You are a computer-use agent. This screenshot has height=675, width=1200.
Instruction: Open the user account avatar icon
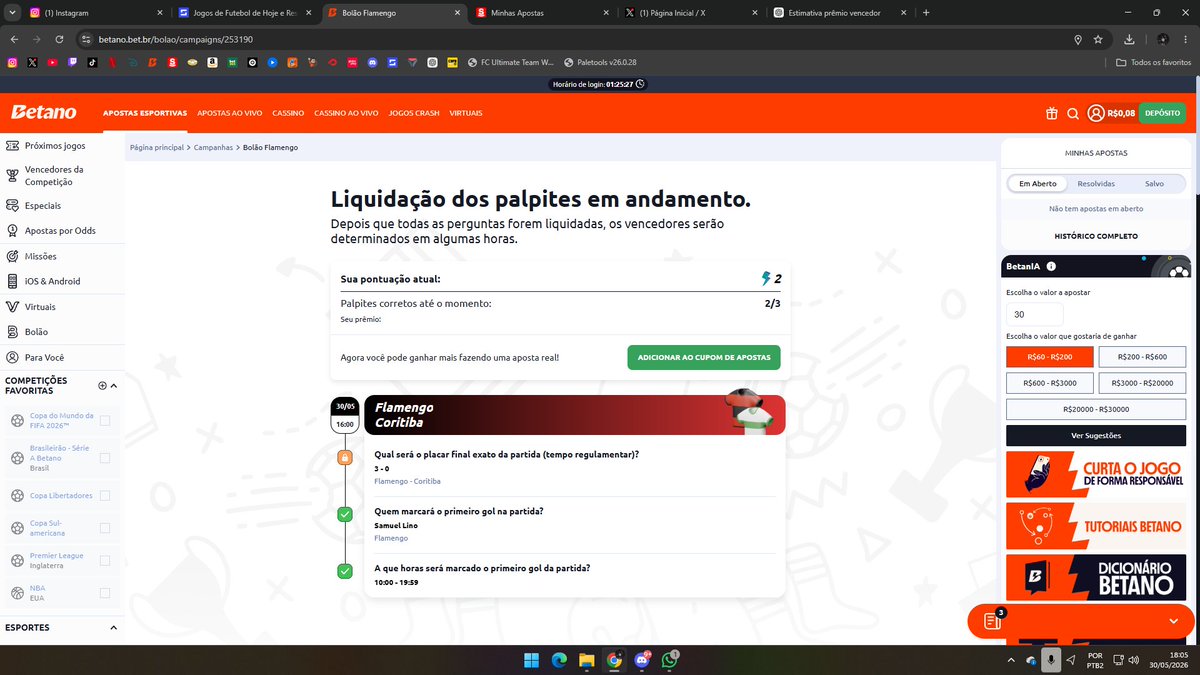click(x=1096, y=113)
